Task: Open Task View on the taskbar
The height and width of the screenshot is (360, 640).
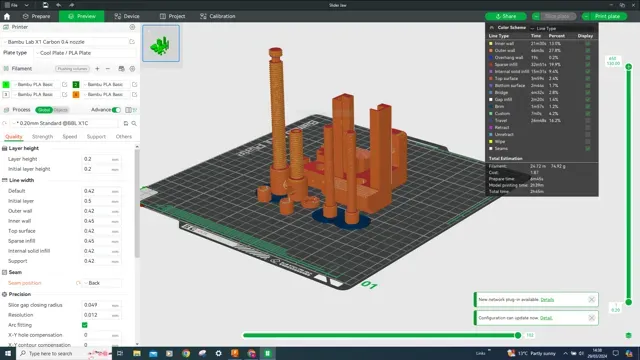Action: [x=120, y=353]
